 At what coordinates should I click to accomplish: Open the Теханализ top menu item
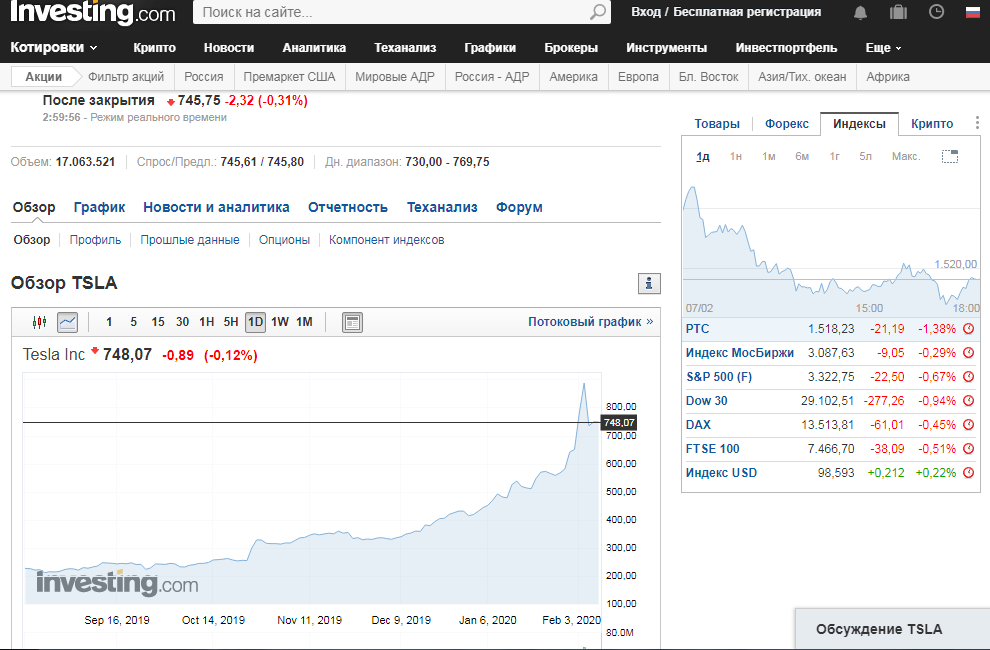(405, 48)
